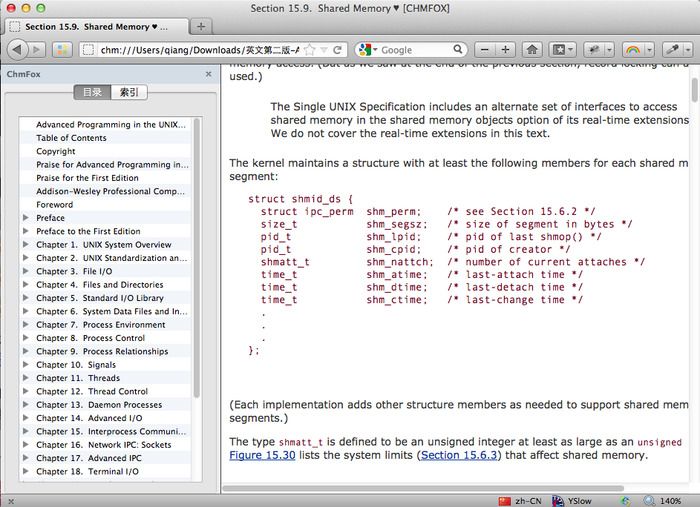Expand the Chapter 10. Signals tree node
This screenshot has width=700, height=507.
(26, 365)
